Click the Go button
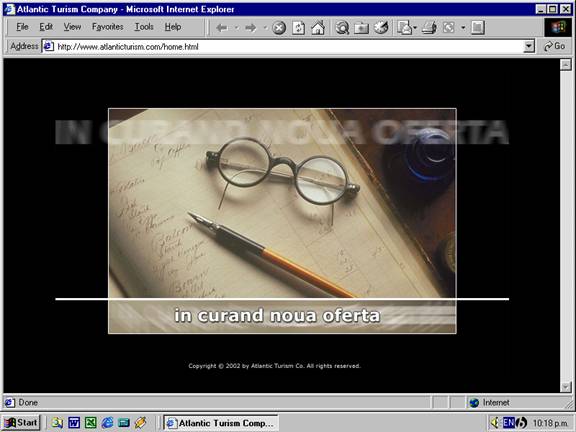Image resolution: width=576 pixels, height=432 pixels. (x=555, y=46)
